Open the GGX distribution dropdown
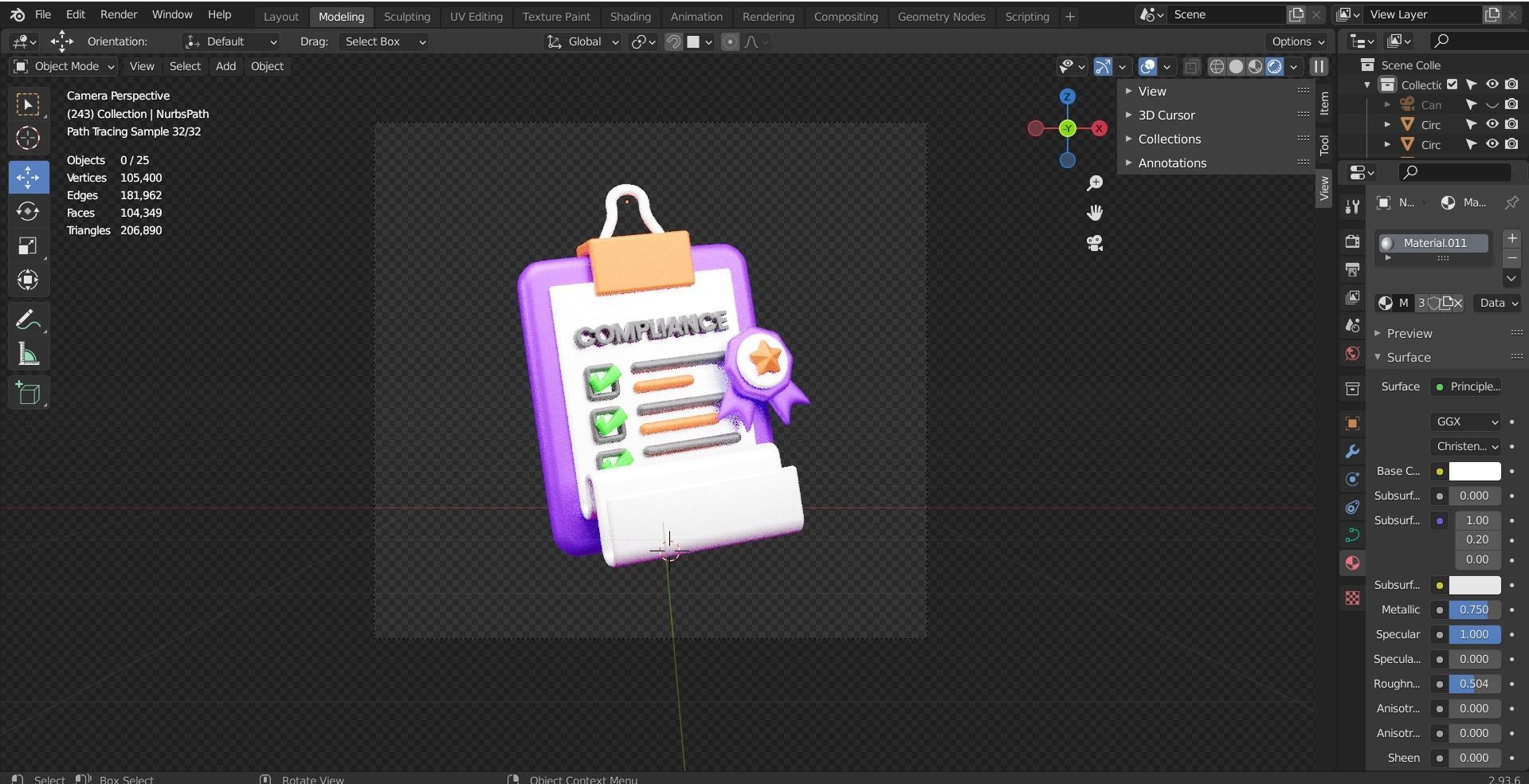The image size is (1529, 784). click(x=1465, y=421)
